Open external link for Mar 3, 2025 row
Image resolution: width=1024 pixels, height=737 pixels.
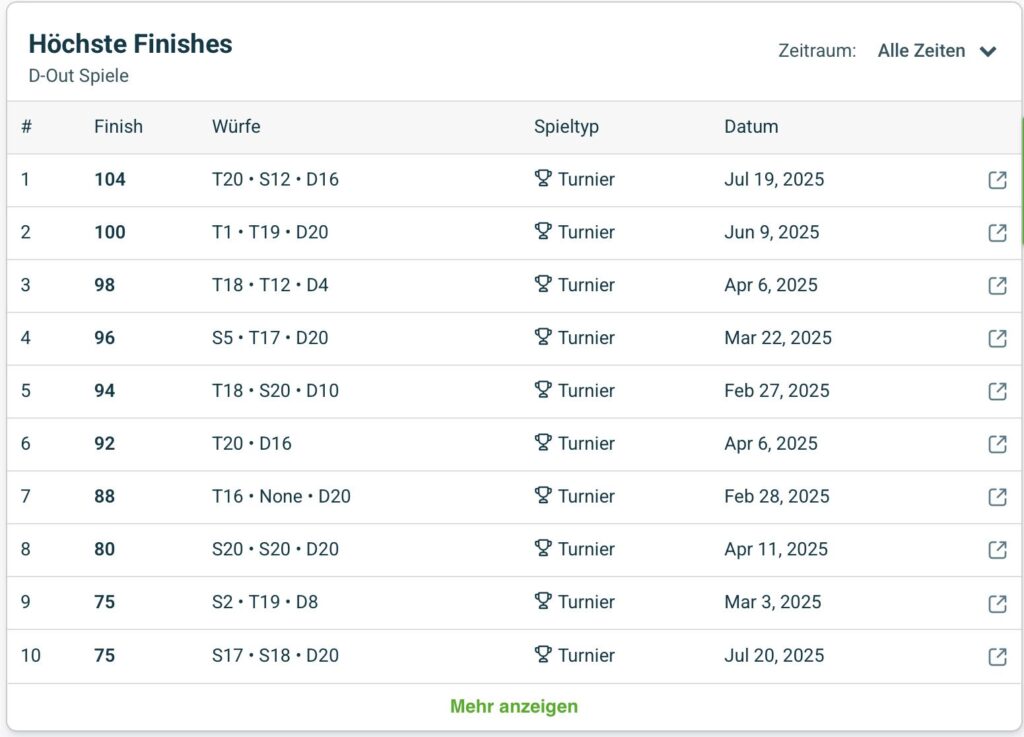click(x=997, y=603)
